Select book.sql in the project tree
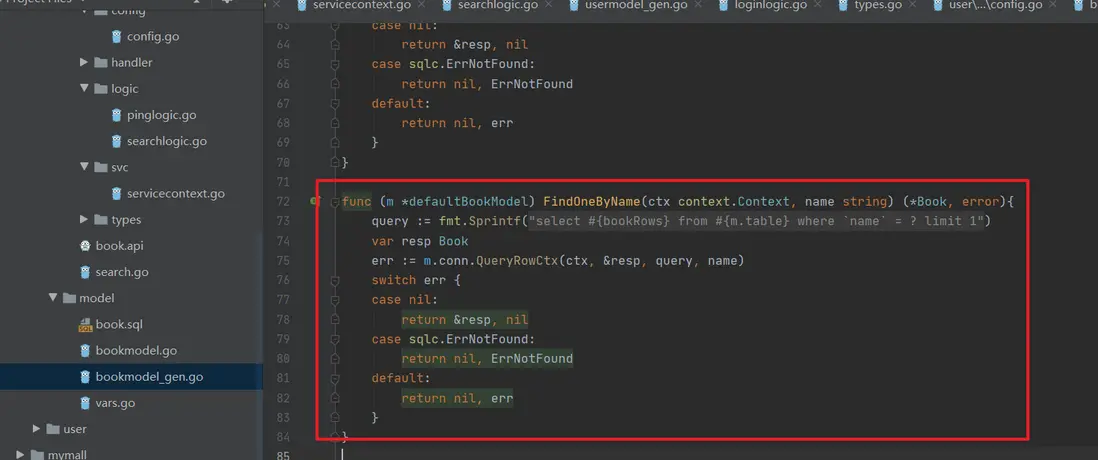The width and height of the screenshot is (1098, 460). [119, 325]
